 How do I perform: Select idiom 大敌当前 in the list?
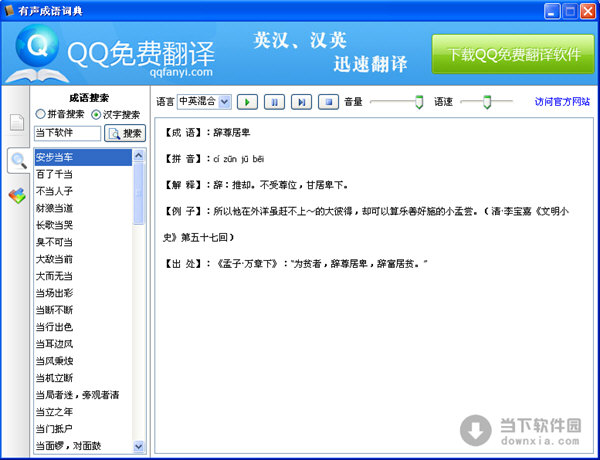[83, 259]
